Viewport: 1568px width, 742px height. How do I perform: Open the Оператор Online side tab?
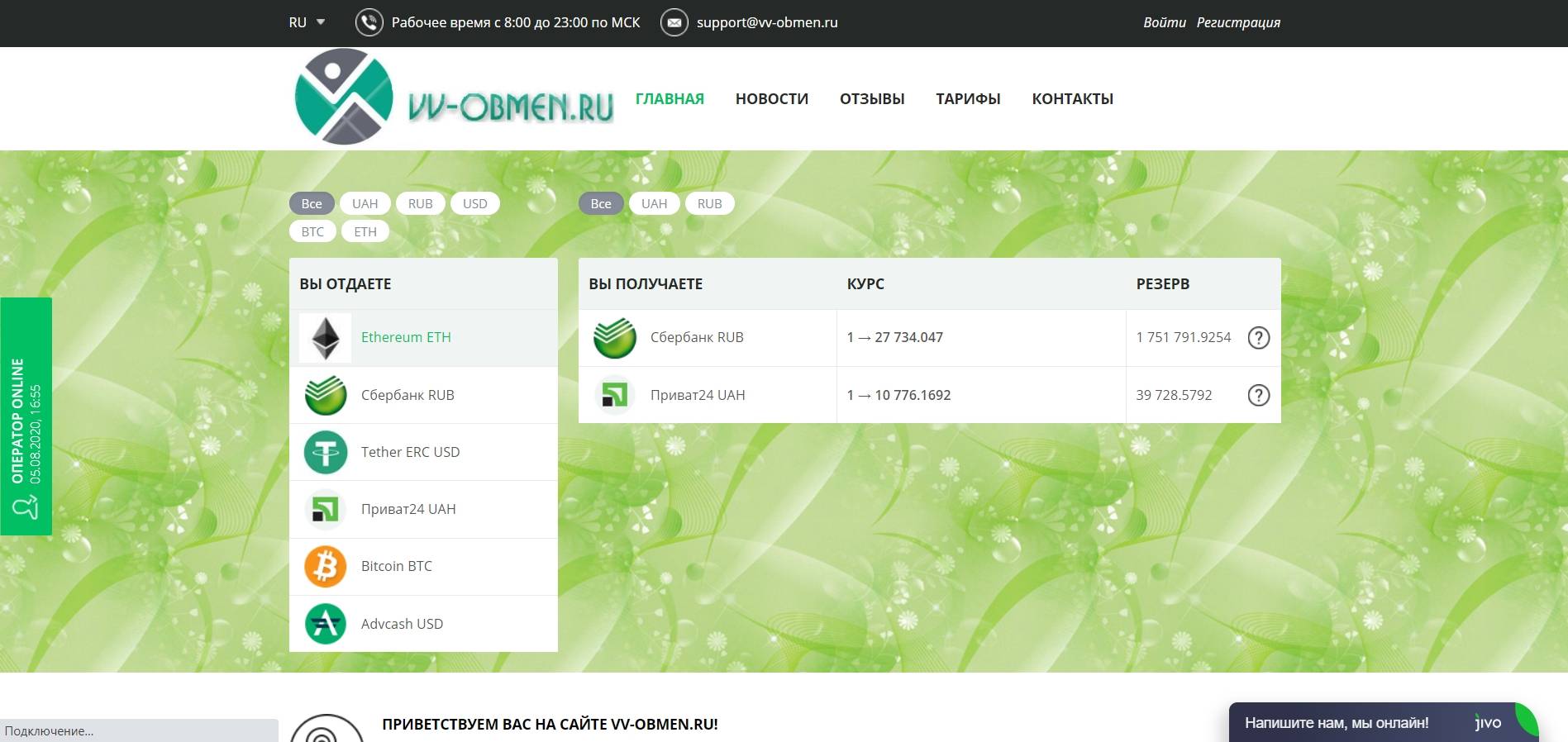(26, 416)
